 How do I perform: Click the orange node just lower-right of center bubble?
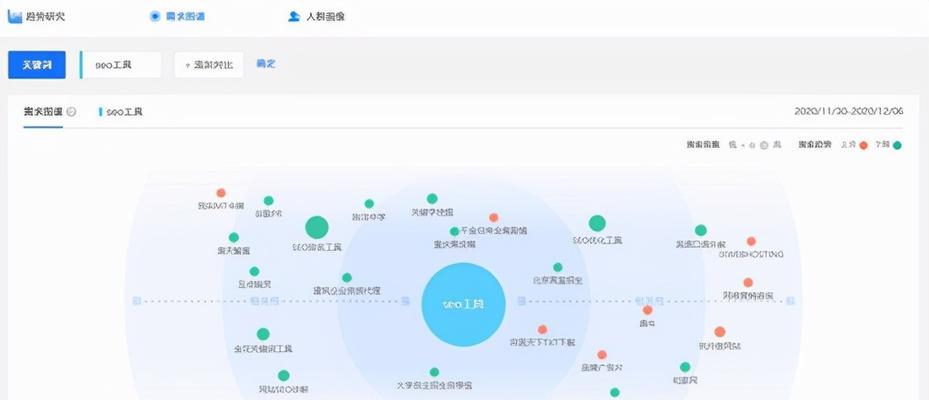pyautogui.click(x=542, y=329)
